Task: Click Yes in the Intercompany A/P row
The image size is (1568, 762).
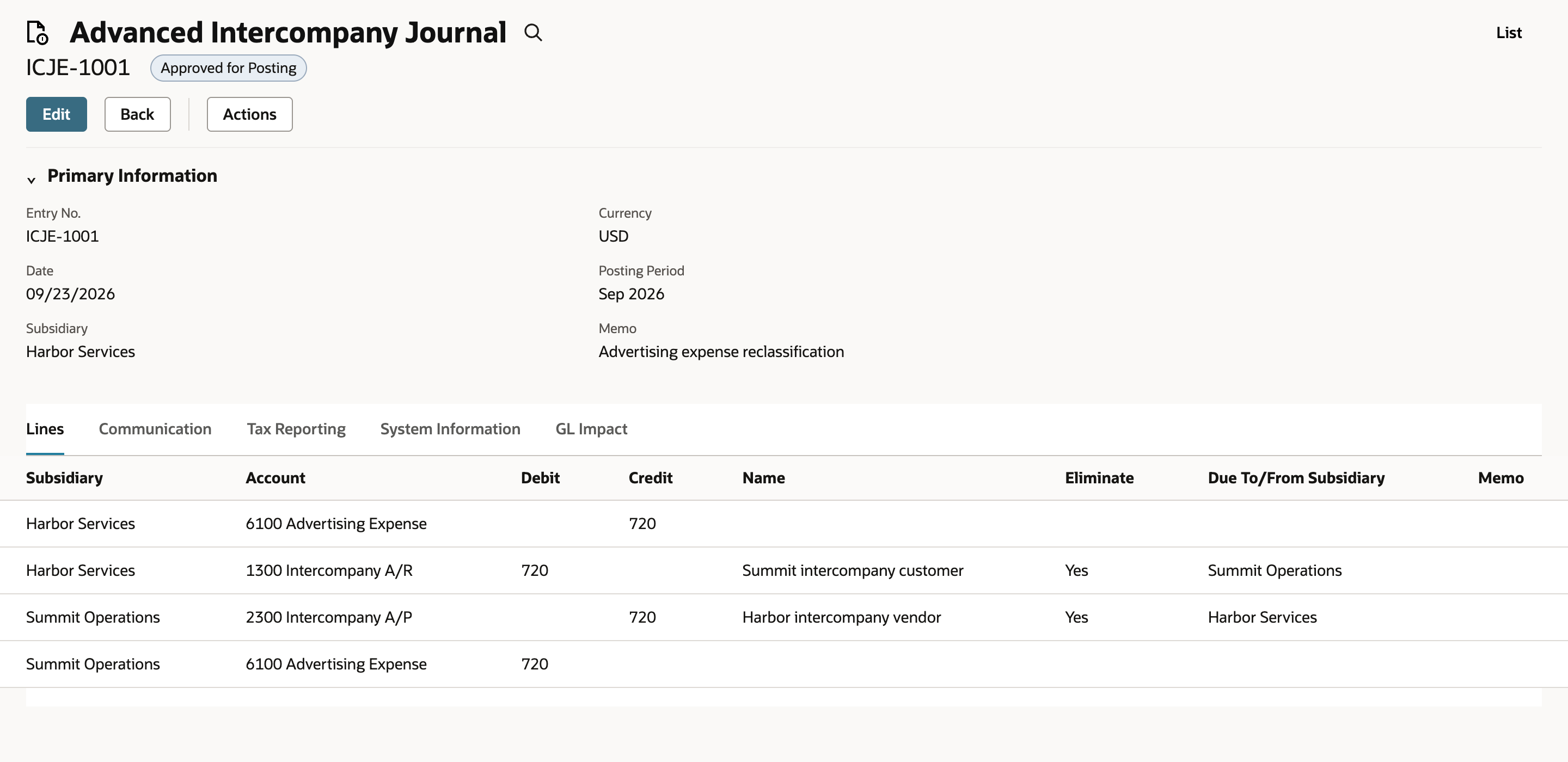Action: pos(1077,617)
